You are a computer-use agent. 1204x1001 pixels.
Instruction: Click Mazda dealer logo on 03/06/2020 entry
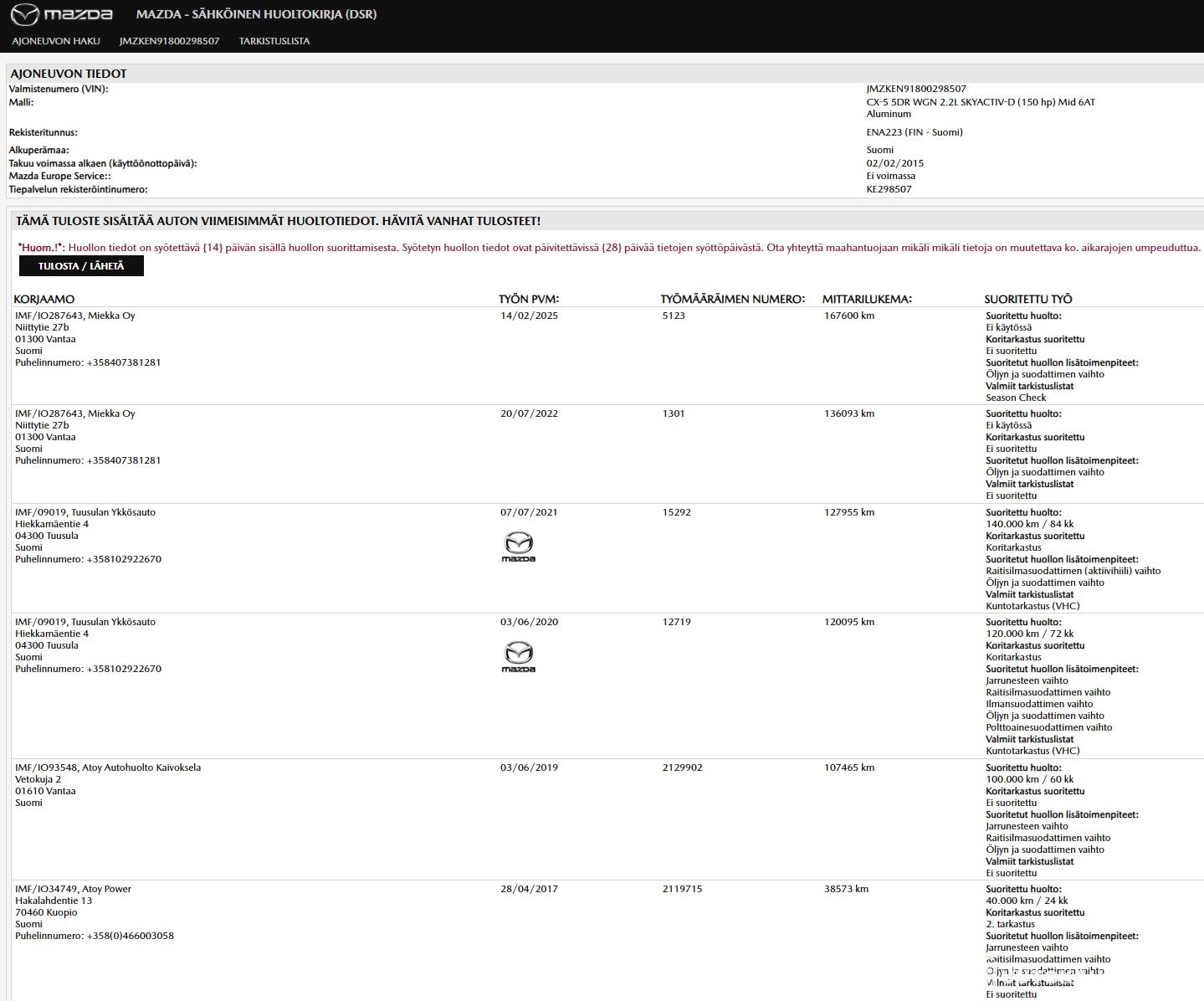click(518, 656)
